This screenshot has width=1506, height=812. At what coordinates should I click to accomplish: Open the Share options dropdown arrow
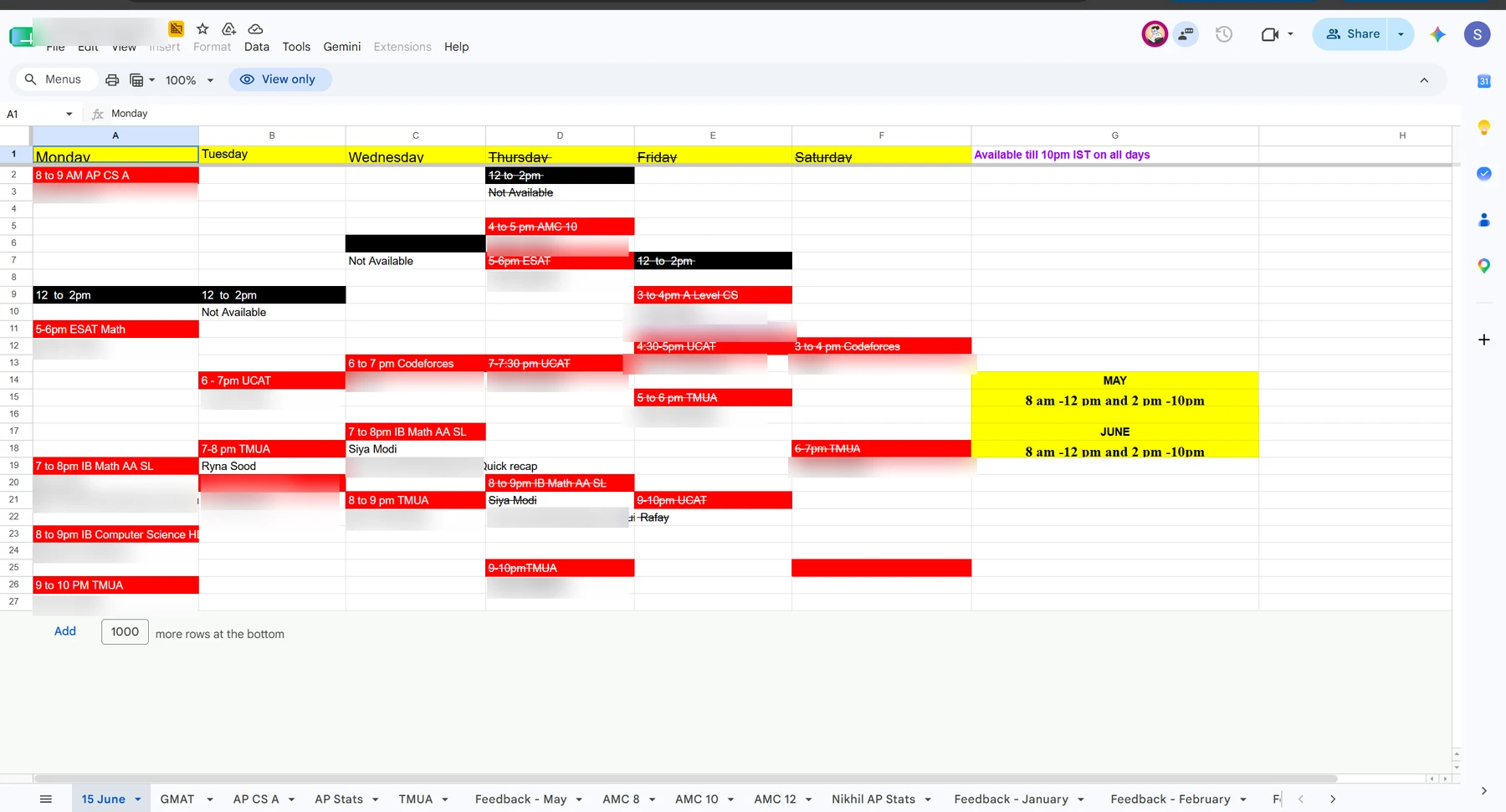[1401, 34]
